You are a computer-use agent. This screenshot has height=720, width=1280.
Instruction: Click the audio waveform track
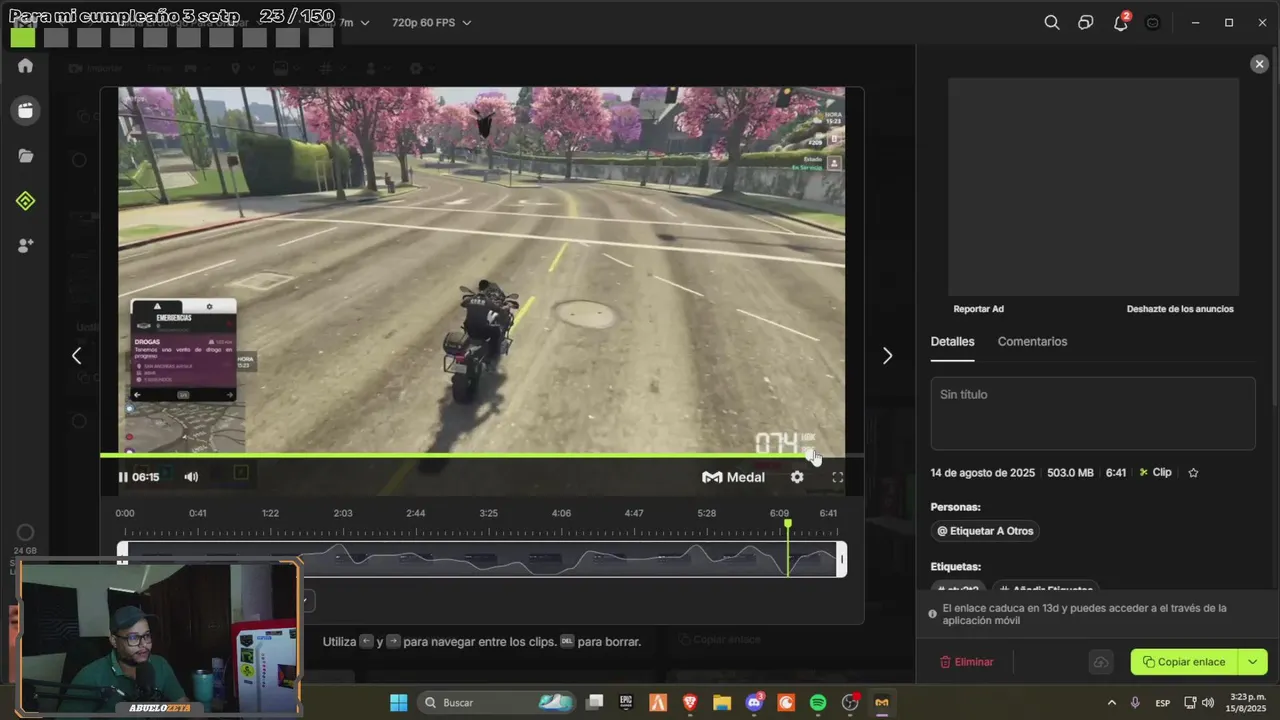pos(482,559)
